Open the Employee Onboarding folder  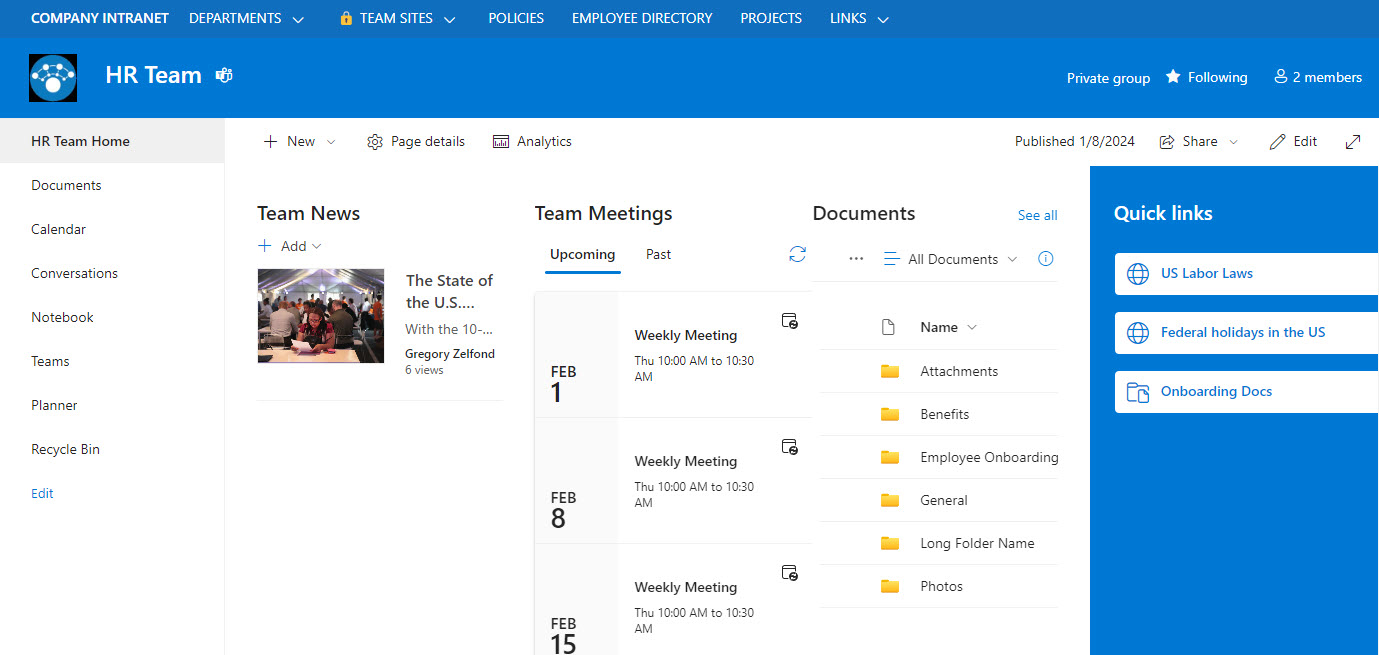pos(988,457)
